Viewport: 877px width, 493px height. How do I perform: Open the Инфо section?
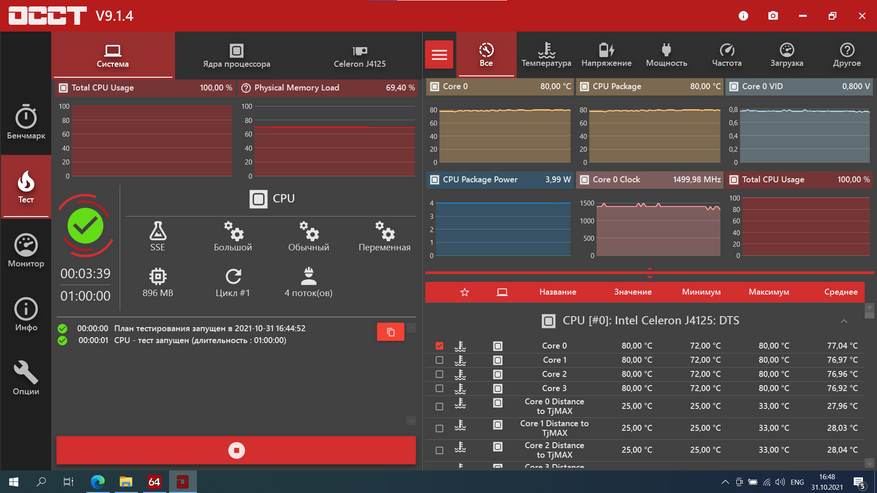click(26, 314)
